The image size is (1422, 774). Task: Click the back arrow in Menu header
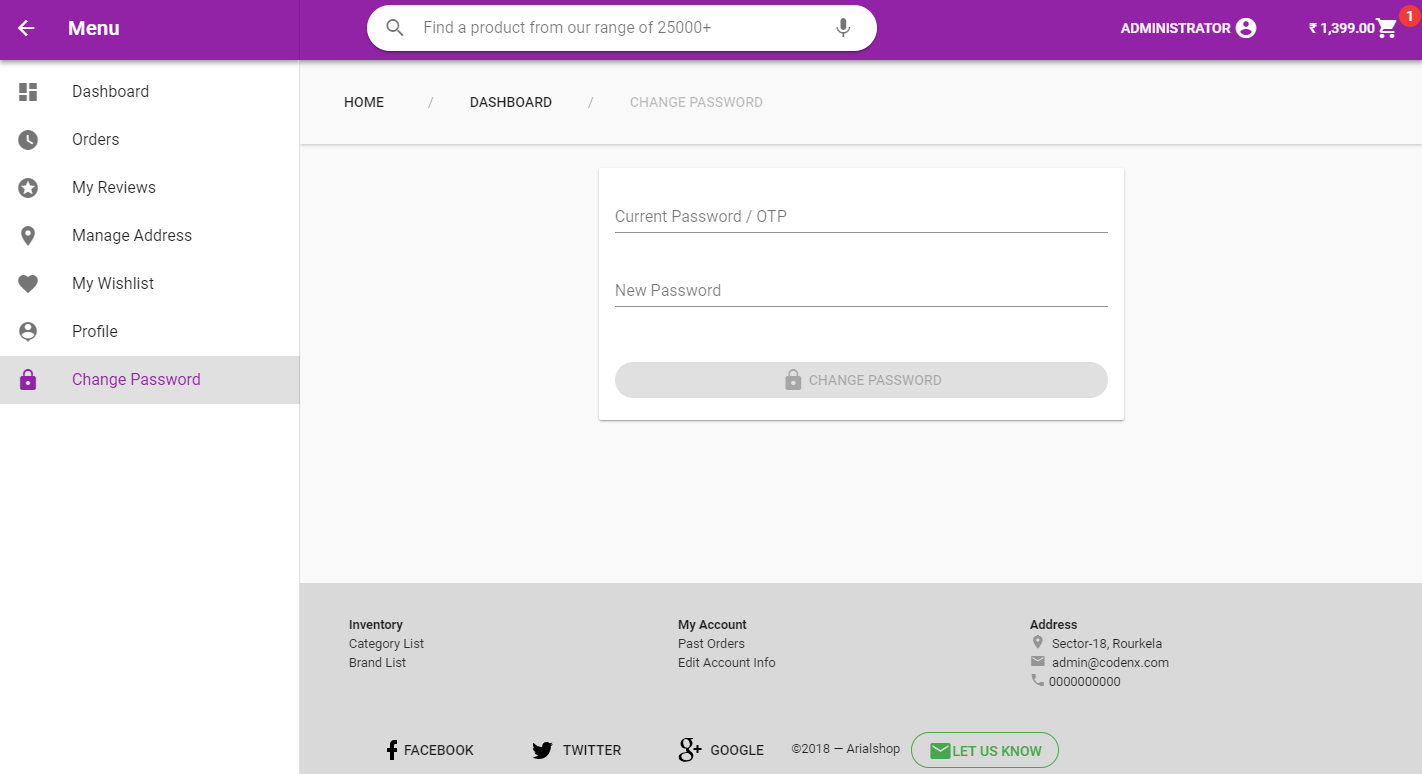coord(26,28)
